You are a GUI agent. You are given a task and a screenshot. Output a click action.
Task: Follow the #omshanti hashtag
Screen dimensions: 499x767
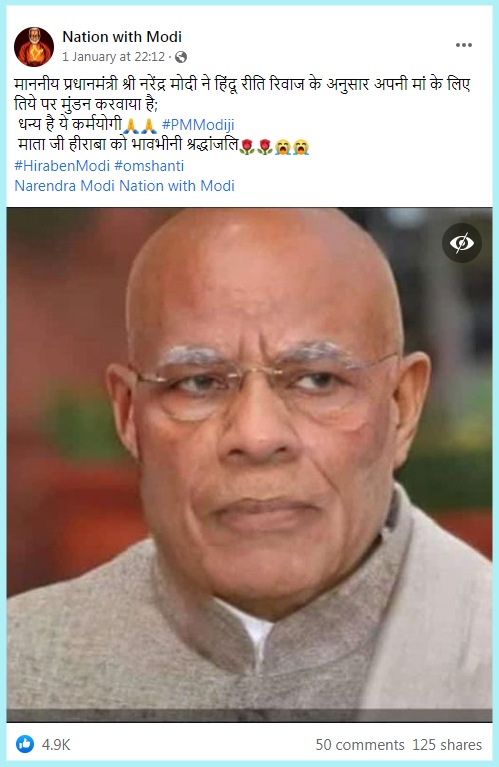point(149,166)
